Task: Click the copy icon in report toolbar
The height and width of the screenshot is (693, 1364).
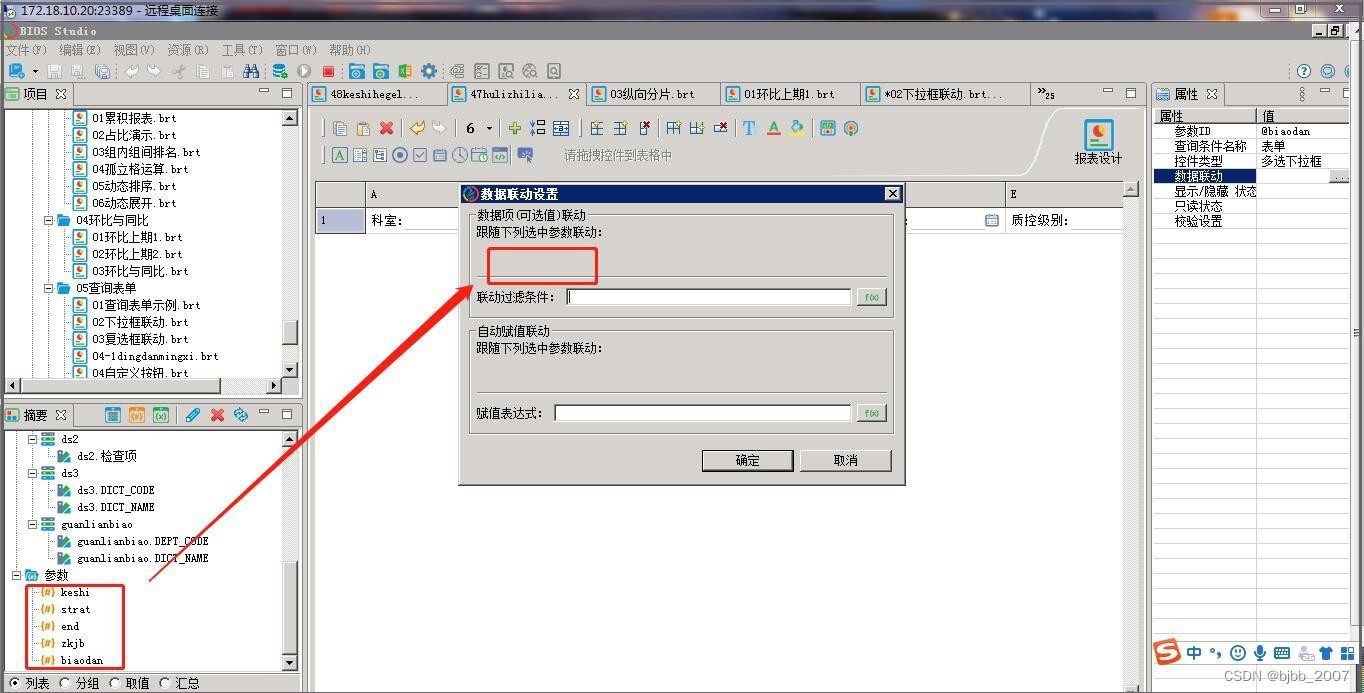Action: (340, 128)
